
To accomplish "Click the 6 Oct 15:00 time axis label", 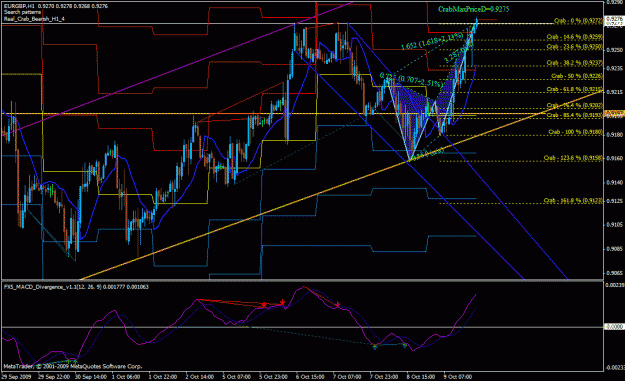I will [310, 377].
